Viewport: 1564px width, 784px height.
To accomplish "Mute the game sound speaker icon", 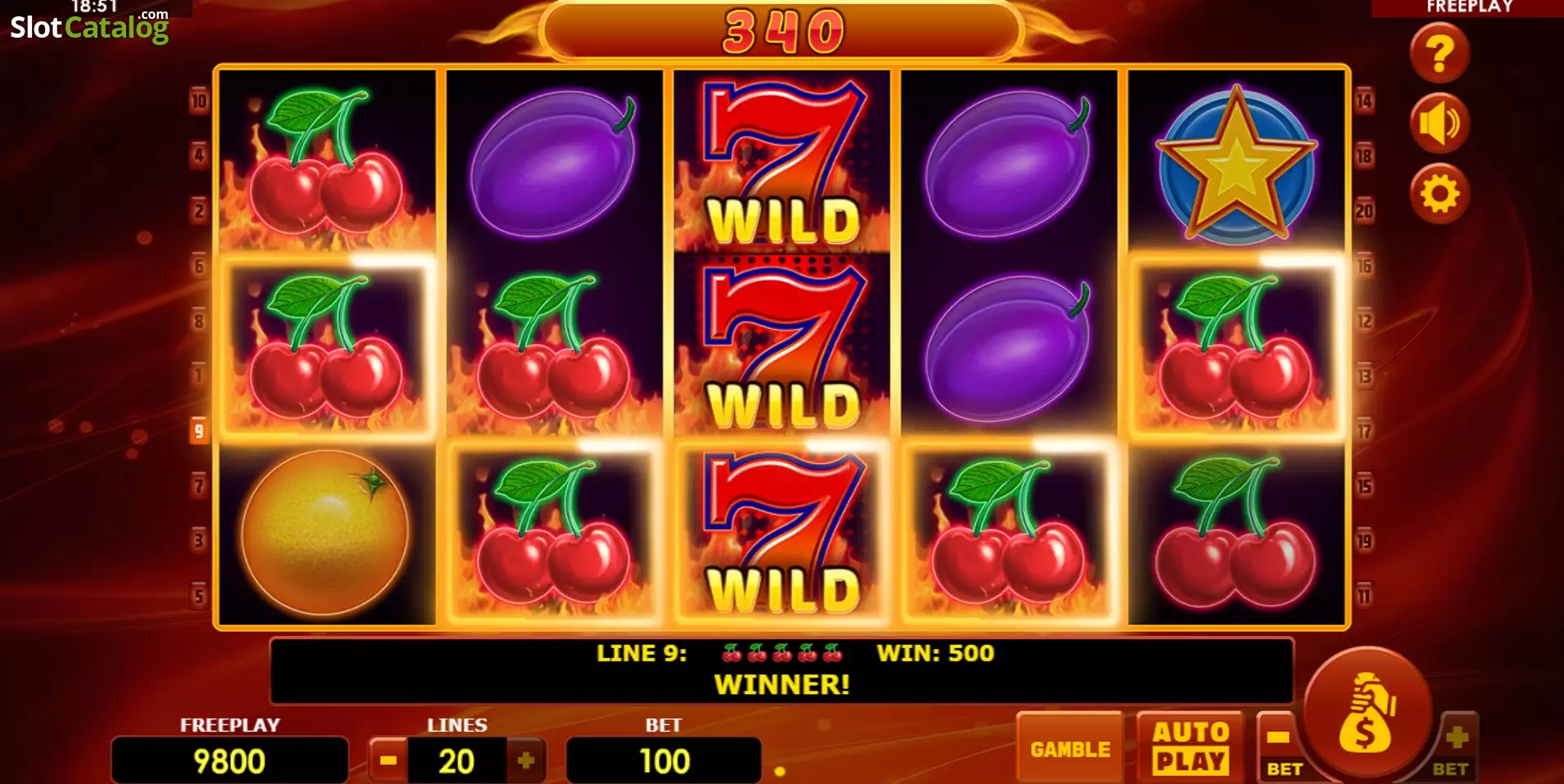I will [x=1439, y=124].
